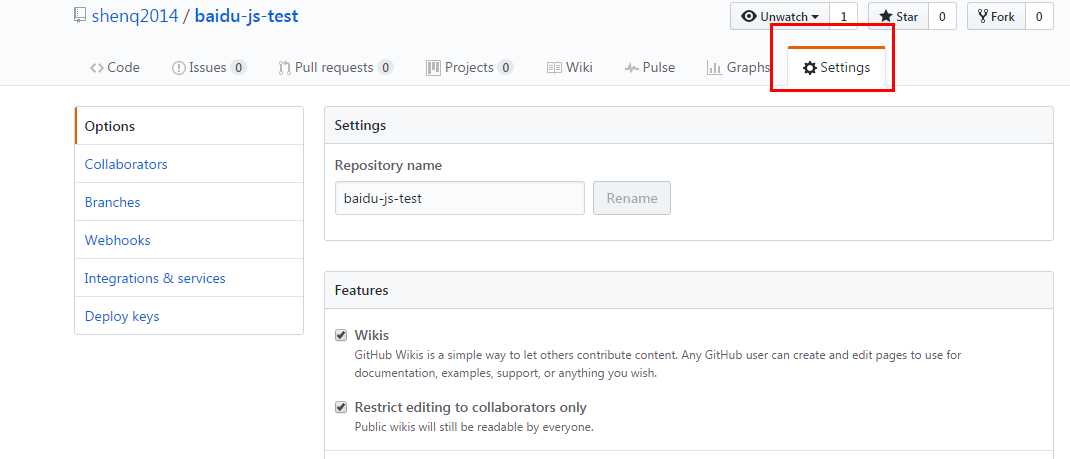Toggle the Wikis checkbox
This screenshot has height=459, width=1070.
341,336
